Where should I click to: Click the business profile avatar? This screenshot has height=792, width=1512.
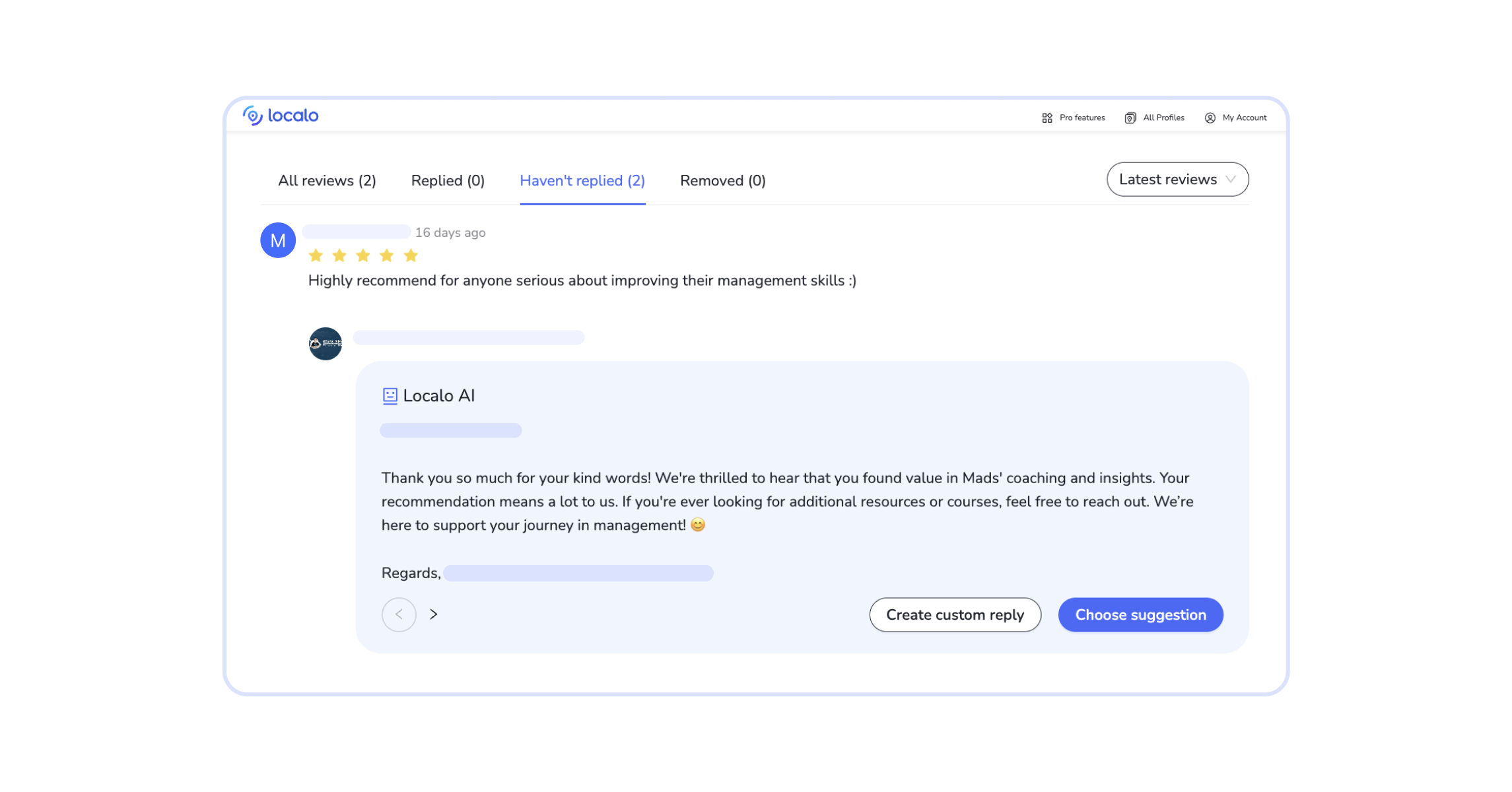pos(325,343)
